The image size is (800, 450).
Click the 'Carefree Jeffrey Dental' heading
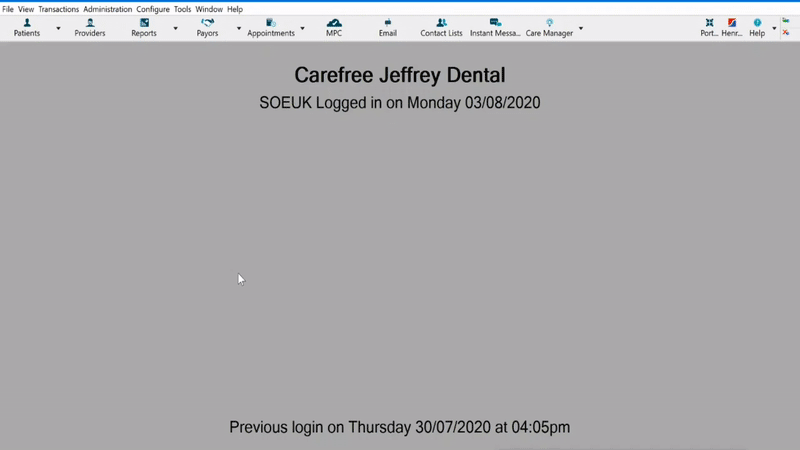pos(400,76)
